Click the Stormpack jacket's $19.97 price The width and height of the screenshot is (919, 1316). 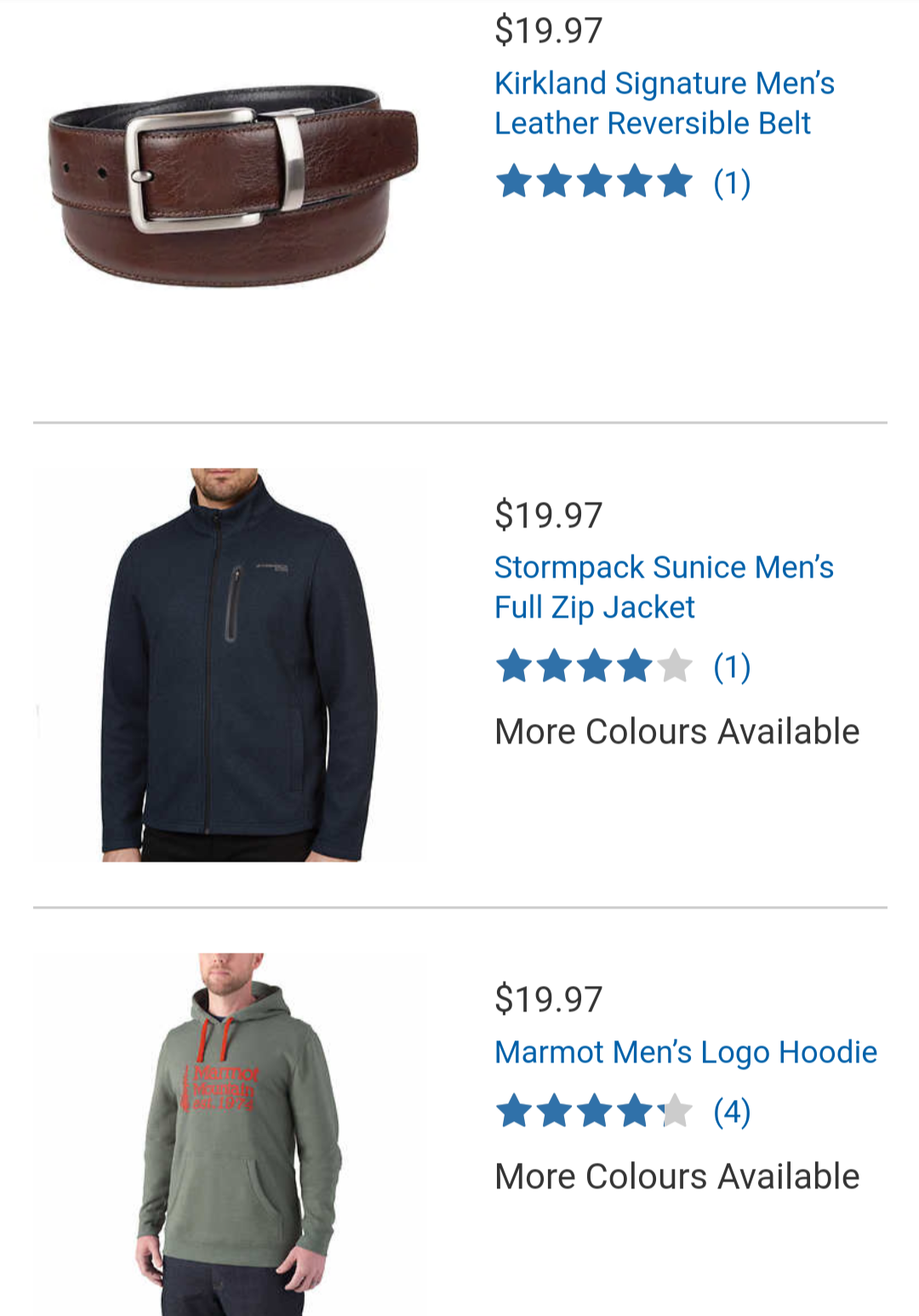[549, 515]
